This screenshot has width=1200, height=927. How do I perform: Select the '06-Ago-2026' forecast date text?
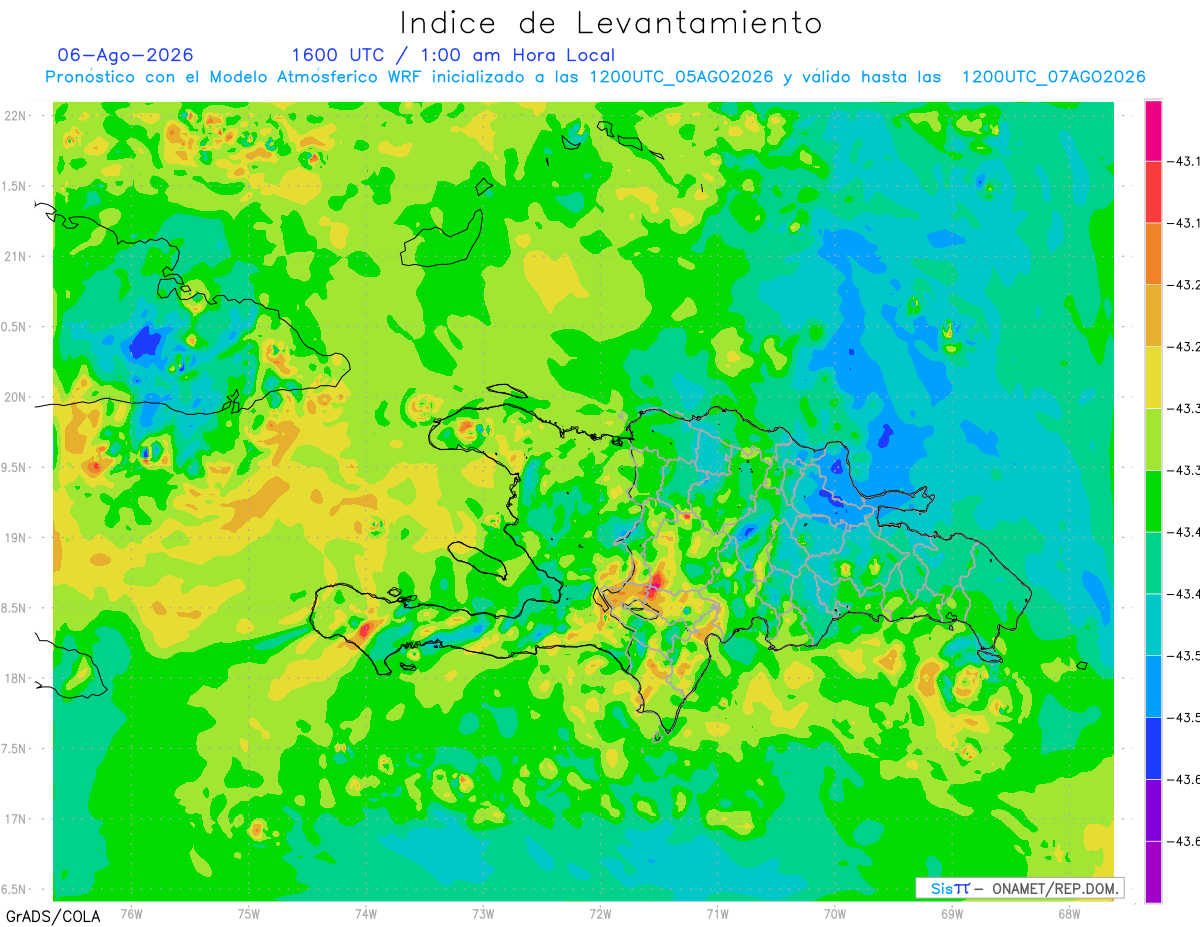pos(126,55)
